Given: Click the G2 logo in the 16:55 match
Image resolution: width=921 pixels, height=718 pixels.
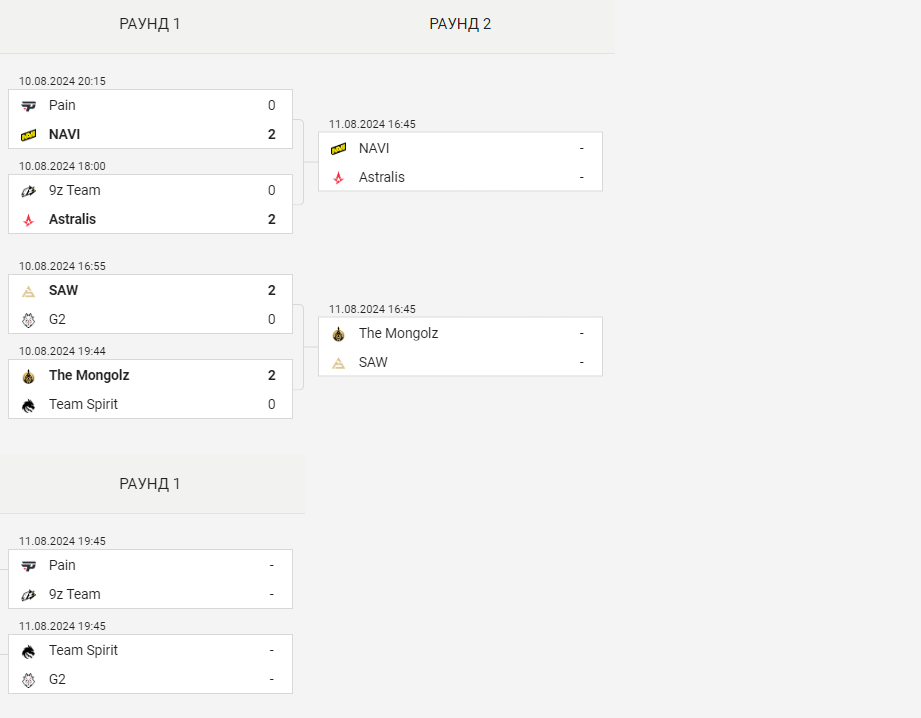Looking at the screenshot, I should (x=28, y=320).
